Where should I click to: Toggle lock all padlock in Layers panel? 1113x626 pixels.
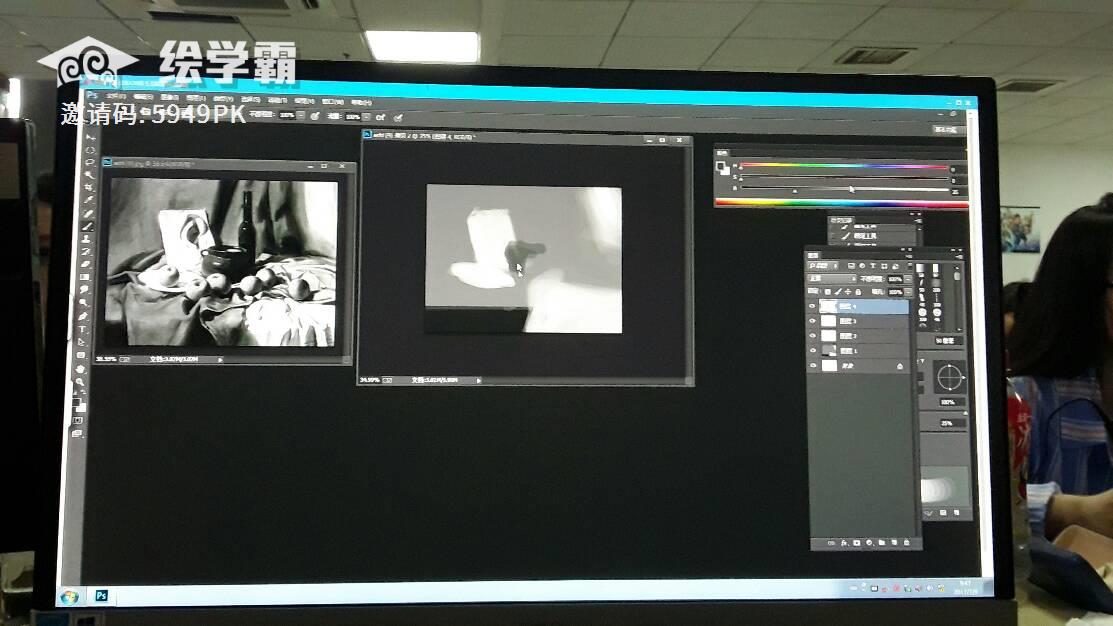click(858, 292)
